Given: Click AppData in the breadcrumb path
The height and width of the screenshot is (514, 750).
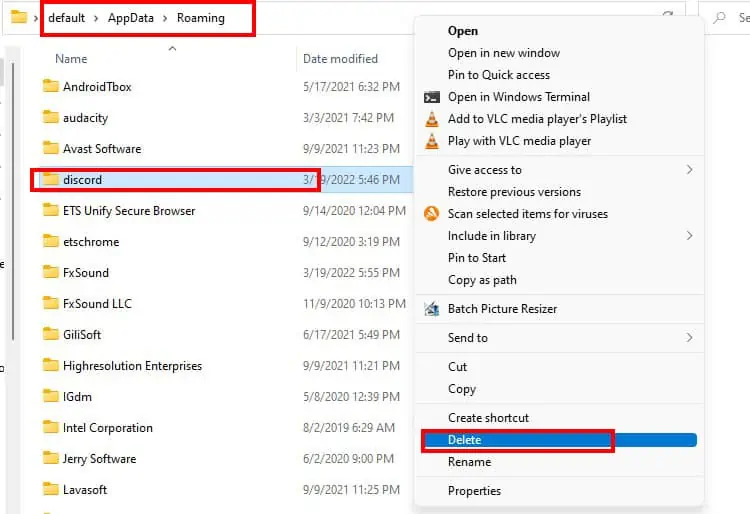Looking at the screenshot, I should [131, 18].
